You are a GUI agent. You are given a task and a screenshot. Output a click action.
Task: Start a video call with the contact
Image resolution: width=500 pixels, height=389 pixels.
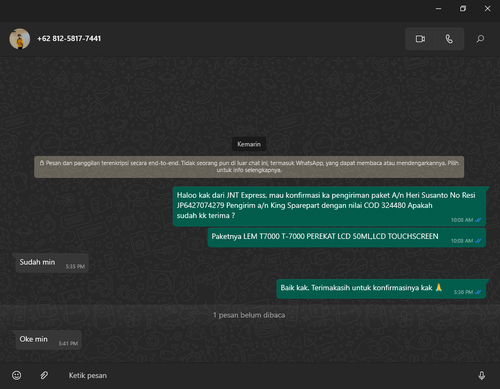pos(420,39)
